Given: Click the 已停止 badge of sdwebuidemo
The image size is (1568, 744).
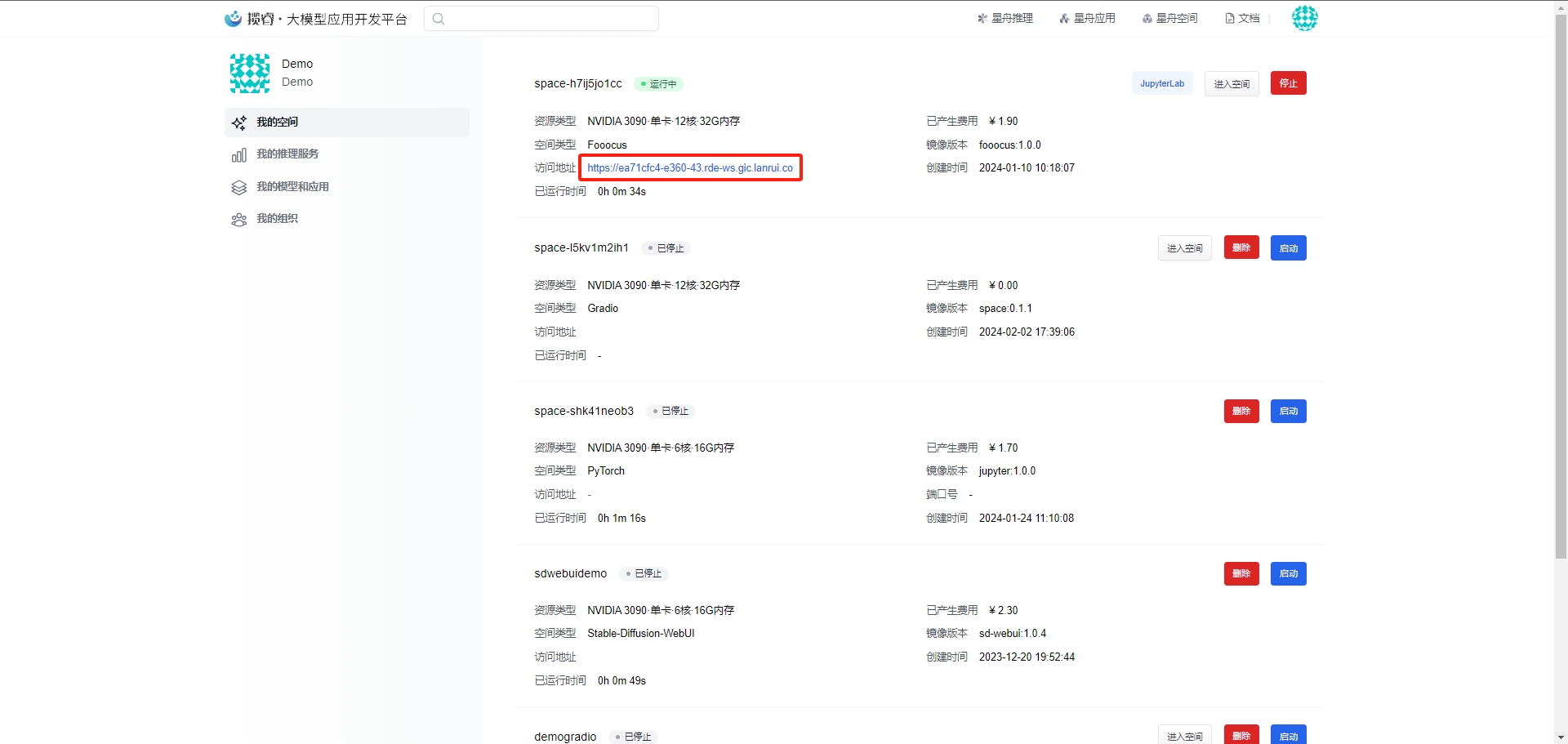Looking at the screenshot, I should [644, 574].
